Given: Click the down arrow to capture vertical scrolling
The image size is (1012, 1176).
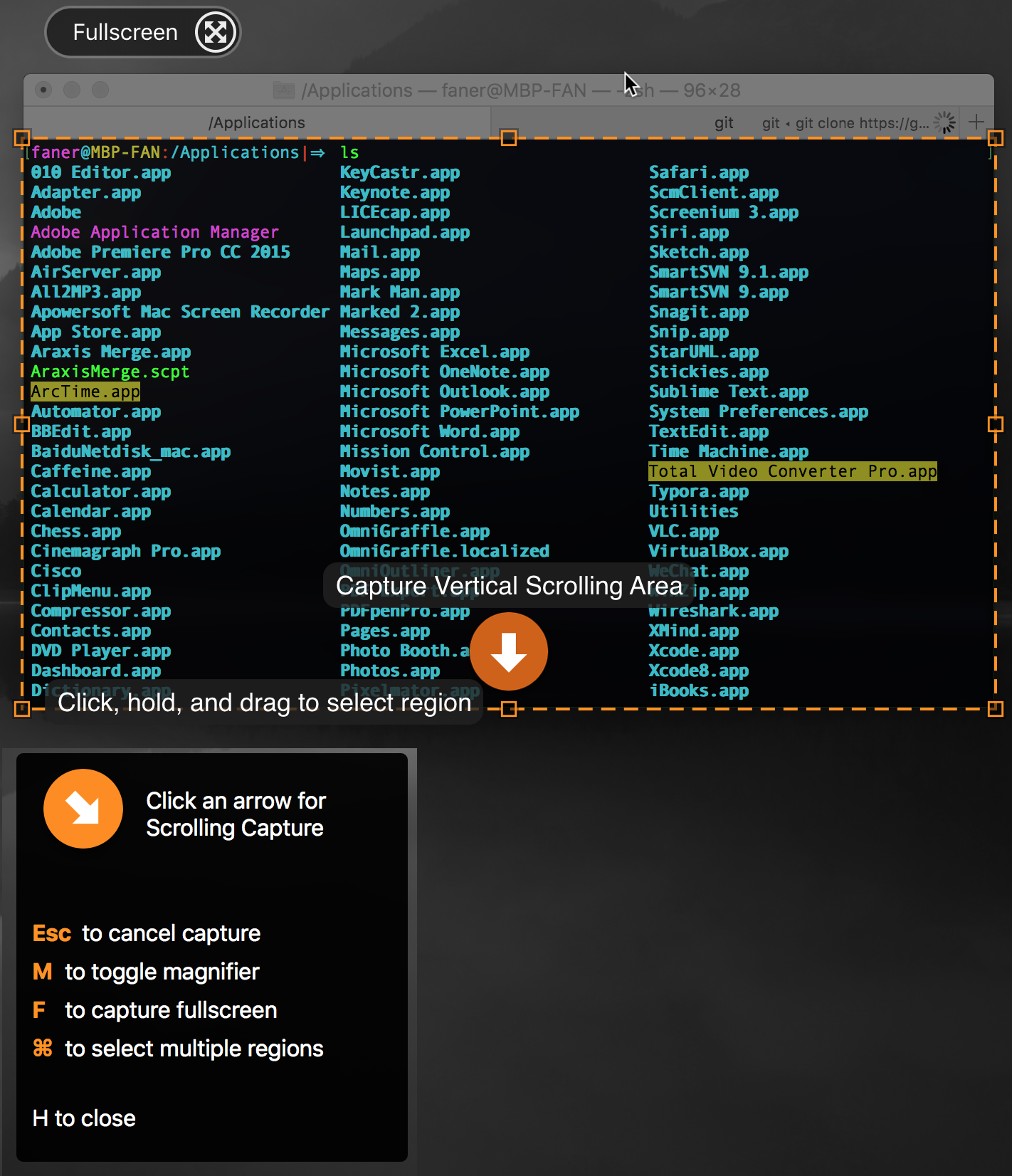Looking at the screenshot, I should point(509,651).
